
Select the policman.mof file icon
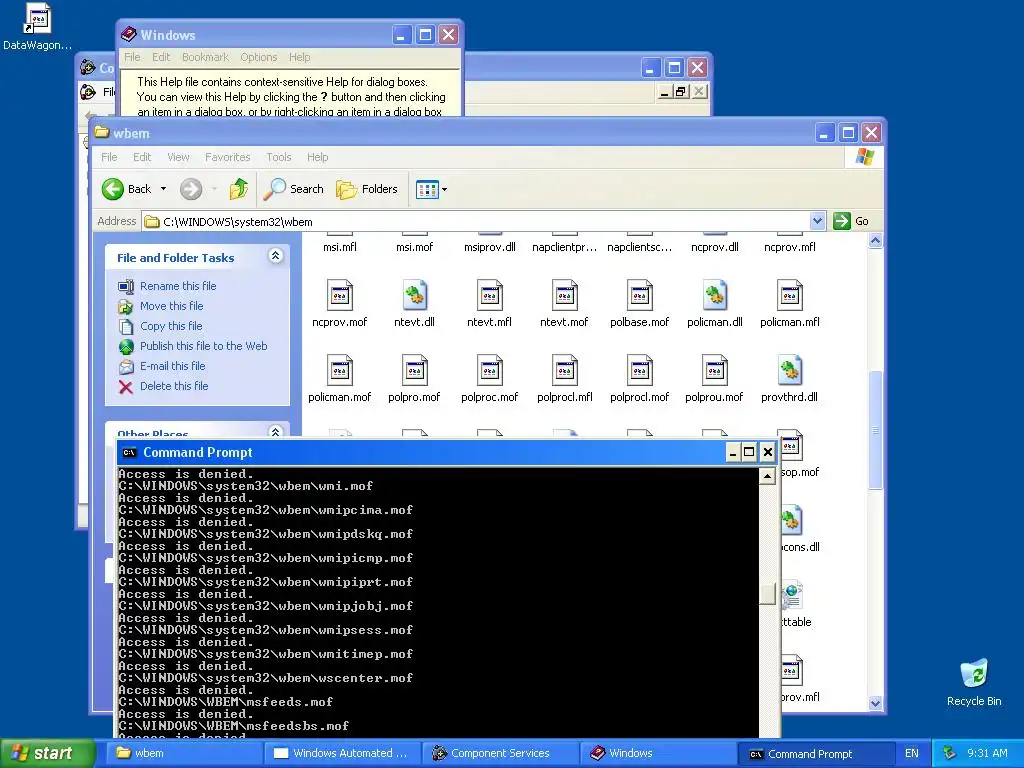pos(340,370)
